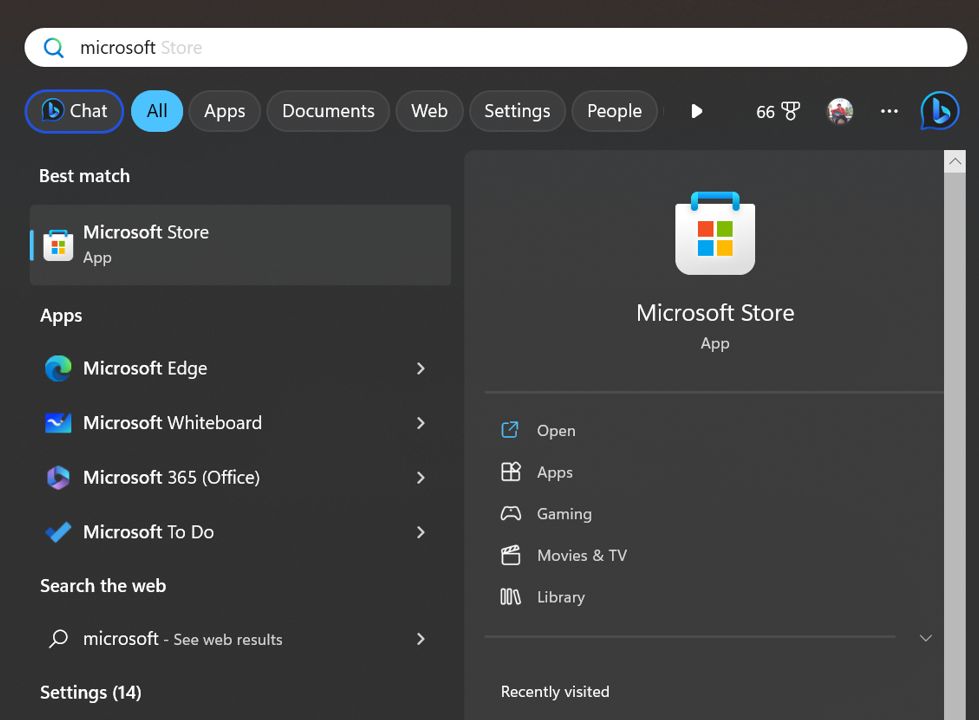
Task: Open Microsoft 365 (Office) result
Action: pos(240,478)
